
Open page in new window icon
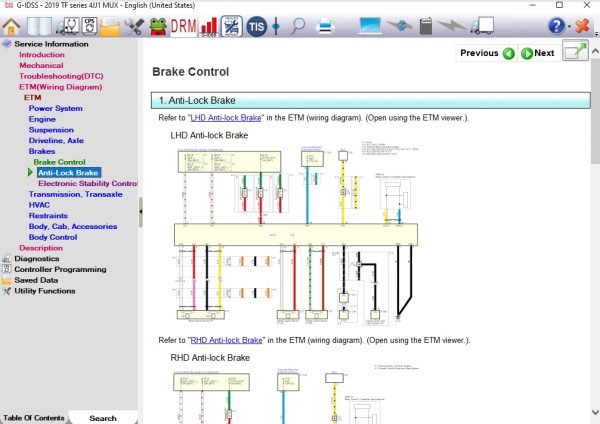pos(575,50)
